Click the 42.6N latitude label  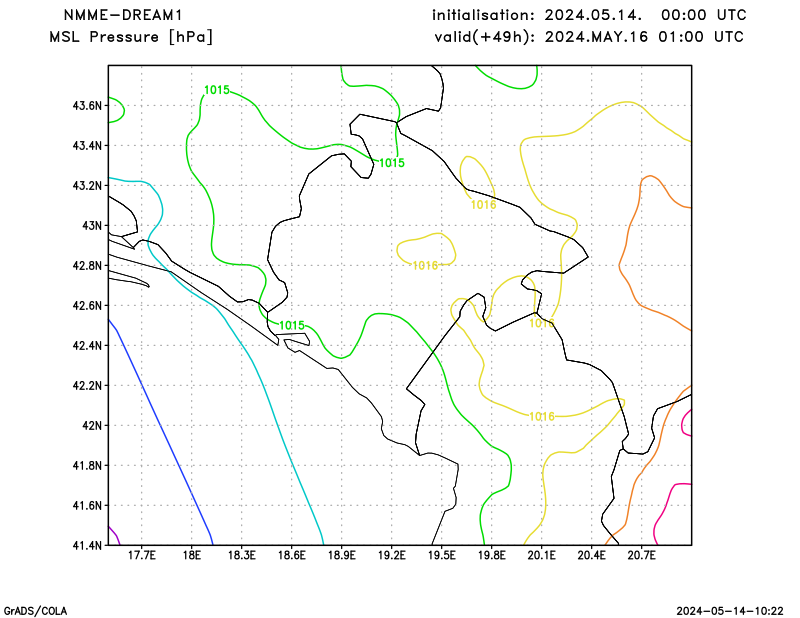(x=87, y=305)
